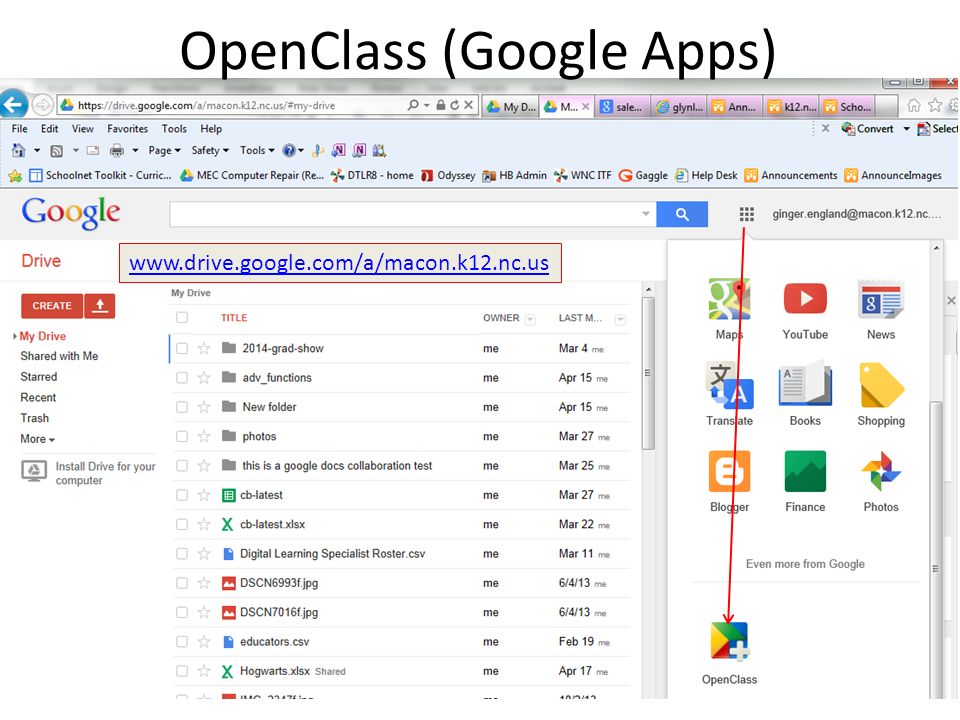The width and height of the screenshot is (960, 720).
Task: Click the blue search magnifier button
Action: coord(682,214)
